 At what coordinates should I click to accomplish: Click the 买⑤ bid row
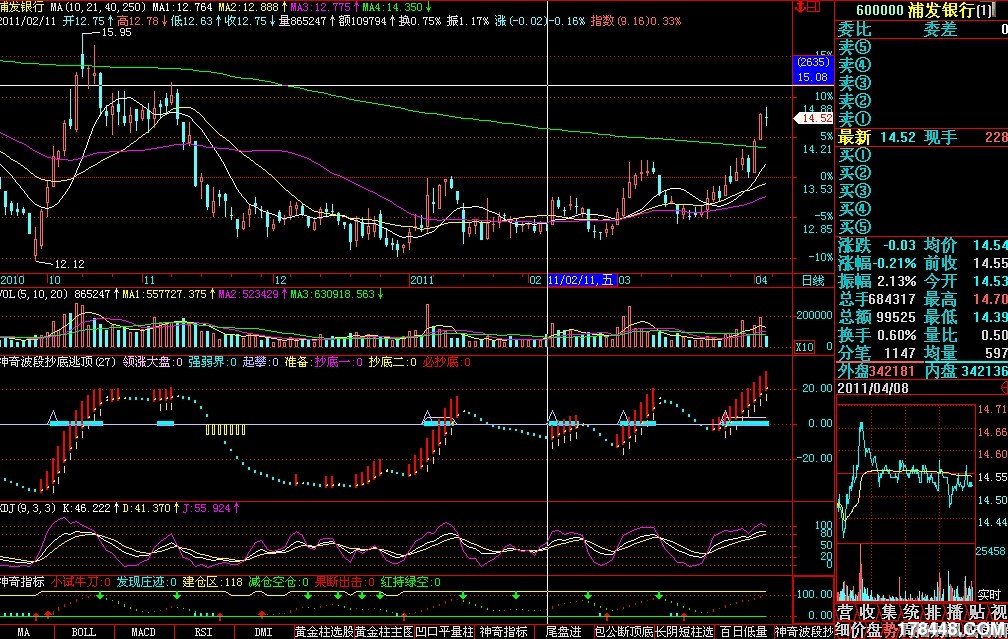(x=922, y=227)
